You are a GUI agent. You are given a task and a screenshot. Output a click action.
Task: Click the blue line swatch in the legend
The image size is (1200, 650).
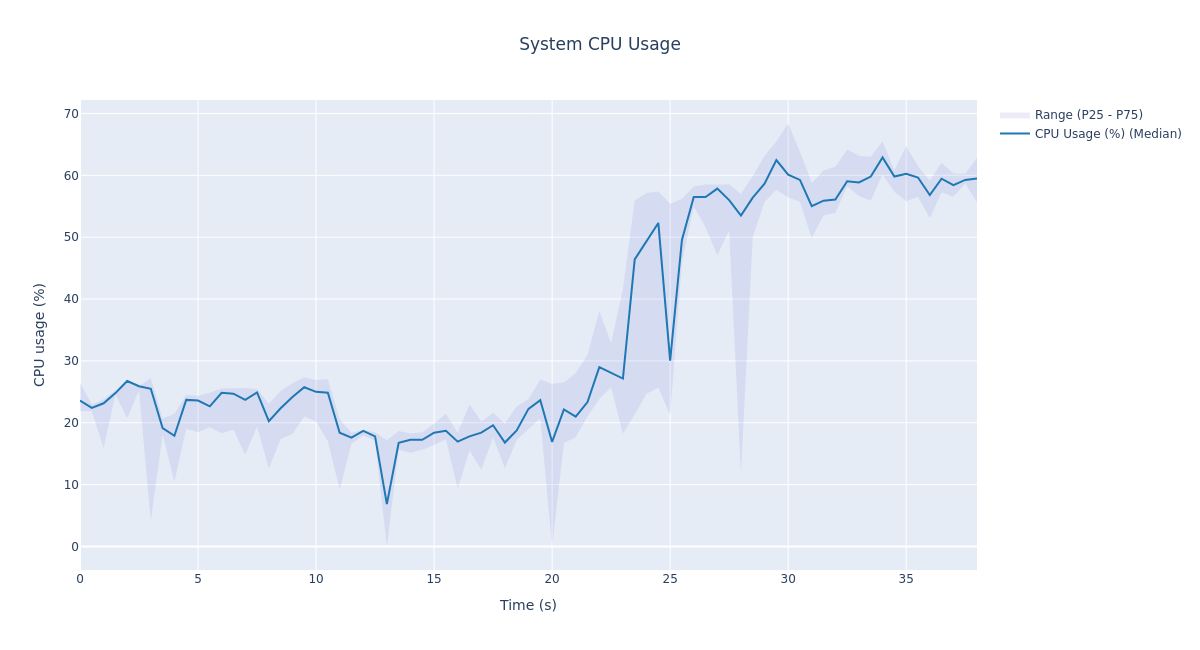click(1015, 134)
